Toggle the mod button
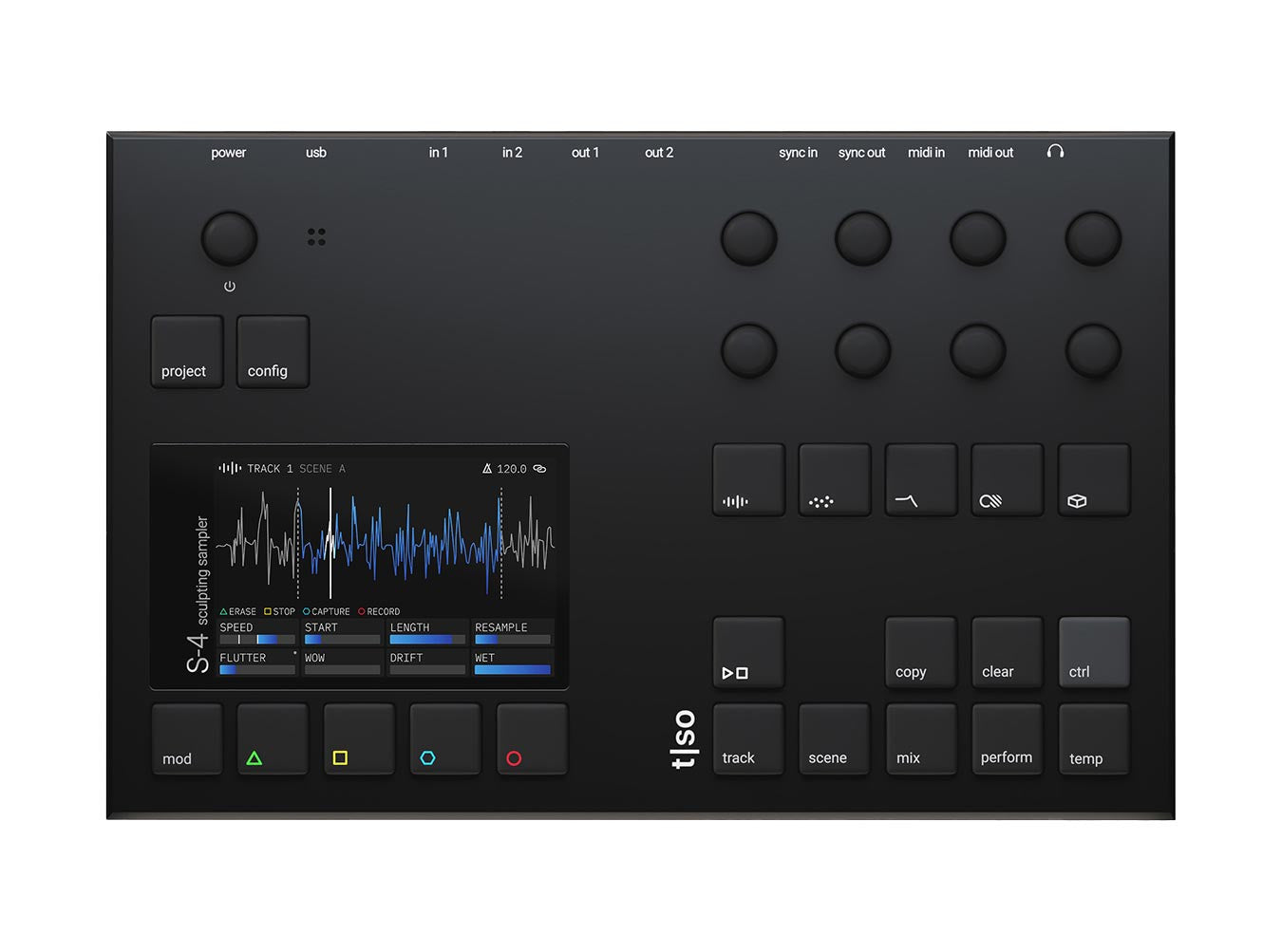The width and height of the screenshot is (1282, 952). click(x=187, y=739)
